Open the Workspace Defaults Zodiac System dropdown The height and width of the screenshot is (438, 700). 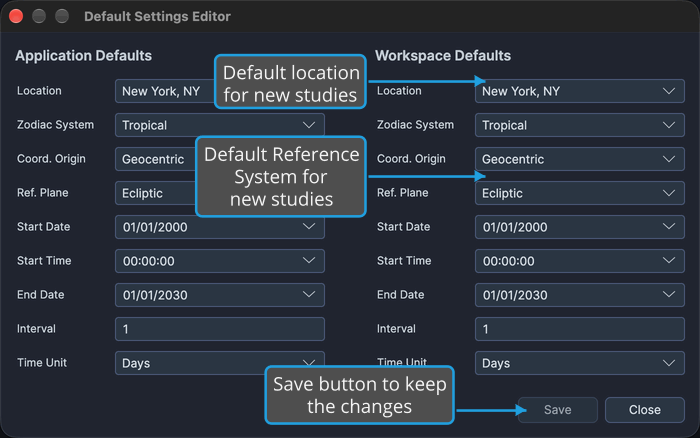click(x=579, y=125)
